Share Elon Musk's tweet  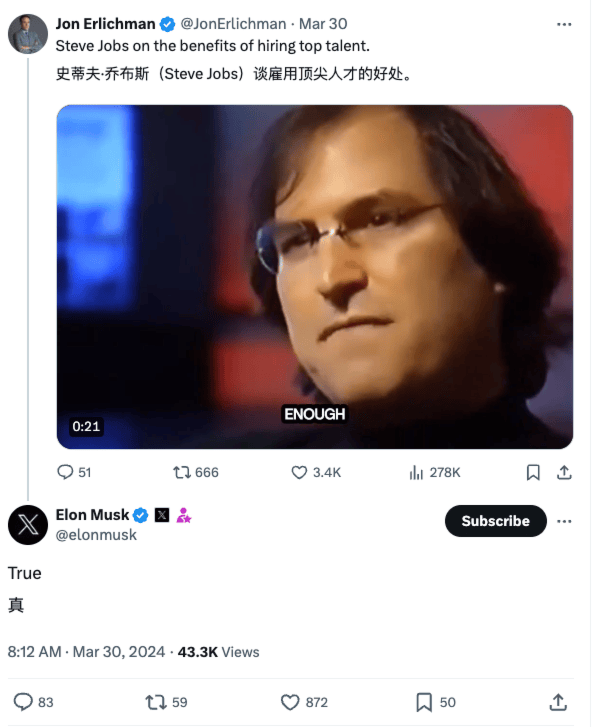[559, 702]
